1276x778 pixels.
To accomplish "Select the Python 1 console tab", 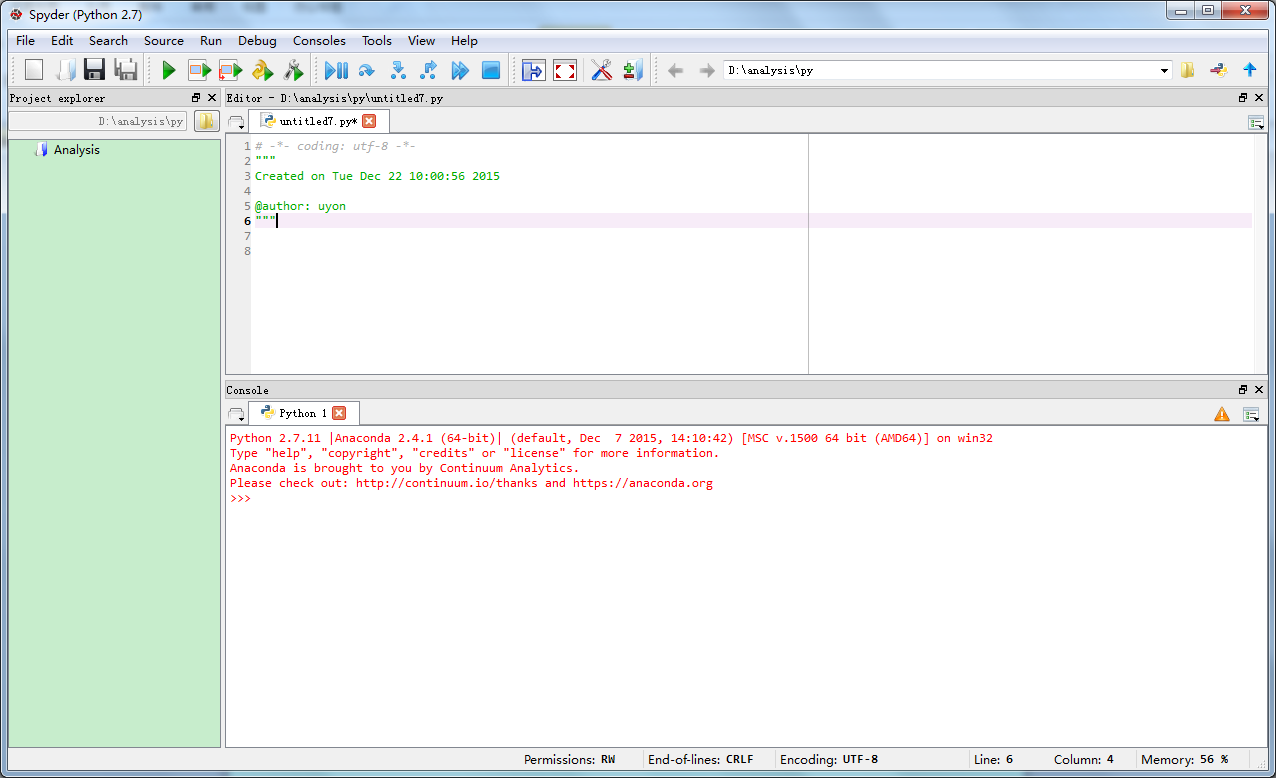I will [x=303, y=413].
